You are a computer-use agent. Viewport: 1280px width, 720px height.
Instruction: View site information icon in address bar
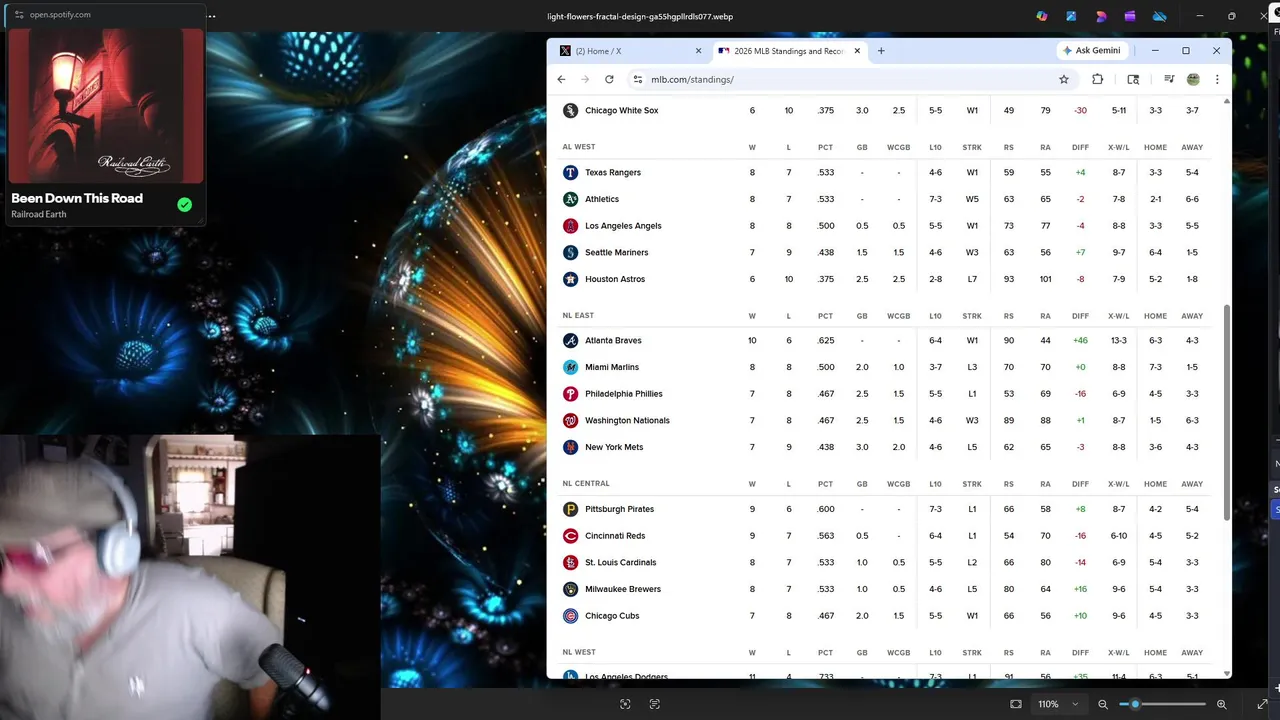click(x=638, y=79)
